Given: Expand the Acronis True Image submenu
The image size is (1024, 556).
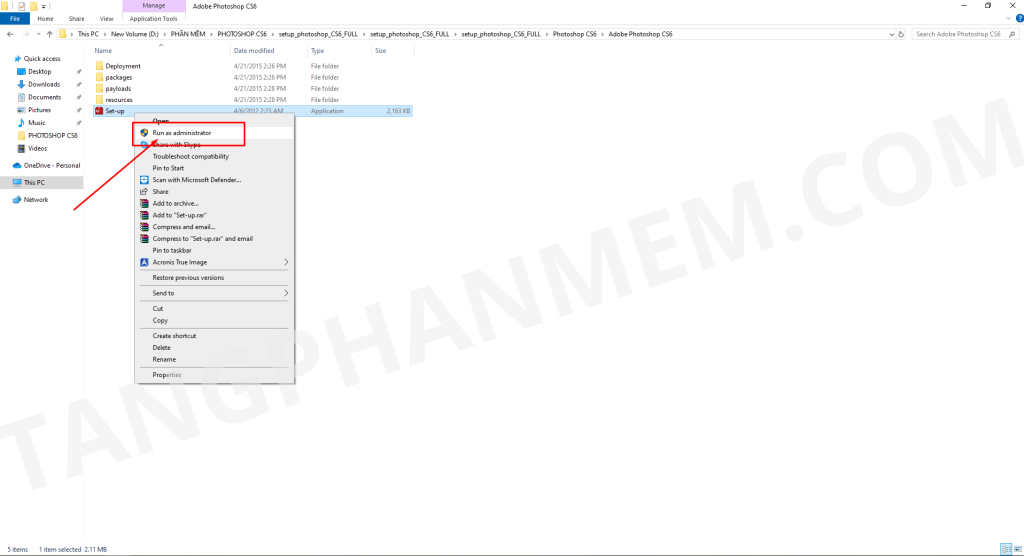Looking at the screenshot, I should tap(286, 262).
